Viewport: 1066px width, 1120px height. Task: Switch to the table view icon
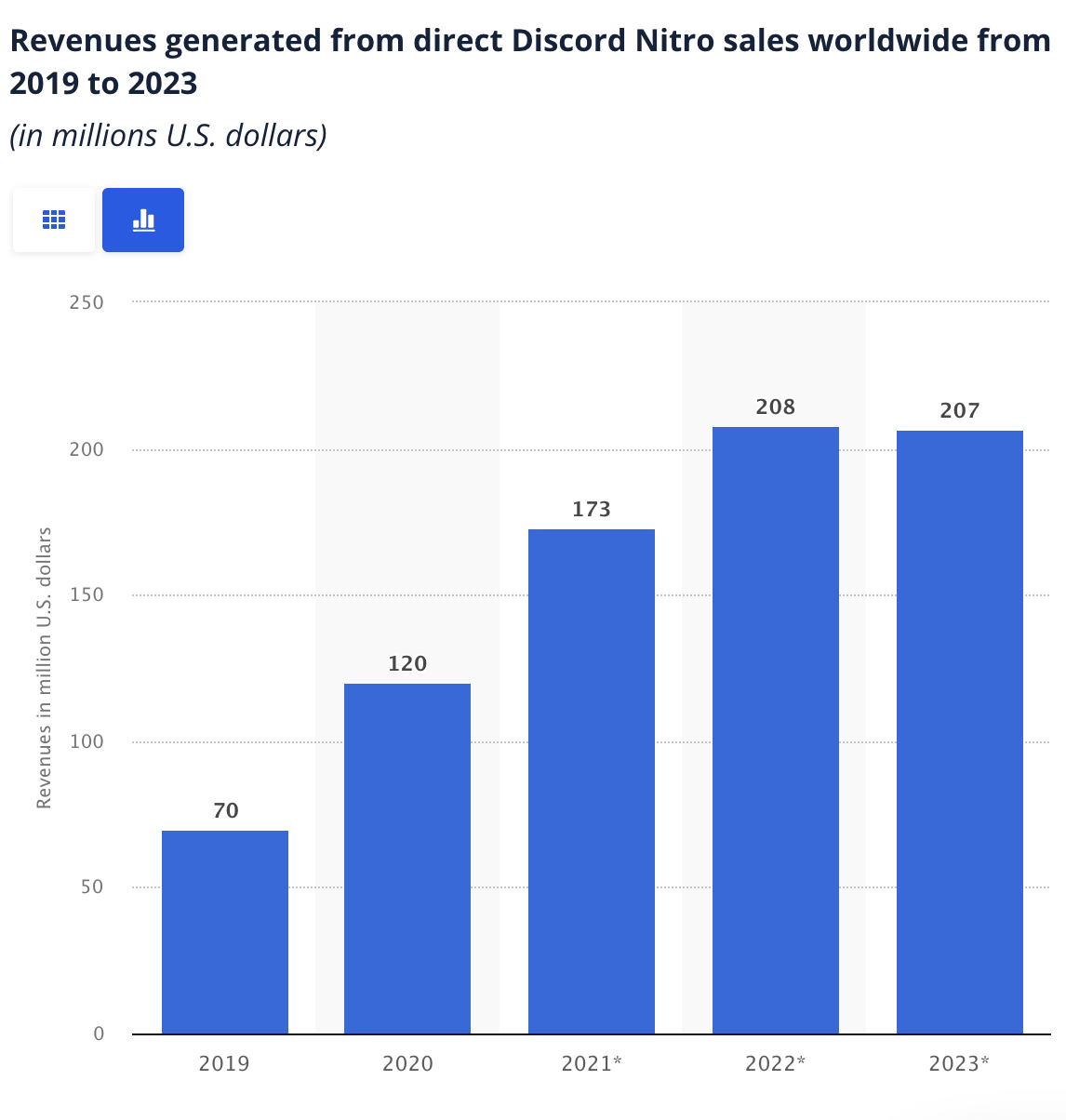pyautogui.click(x=54, y=220)
